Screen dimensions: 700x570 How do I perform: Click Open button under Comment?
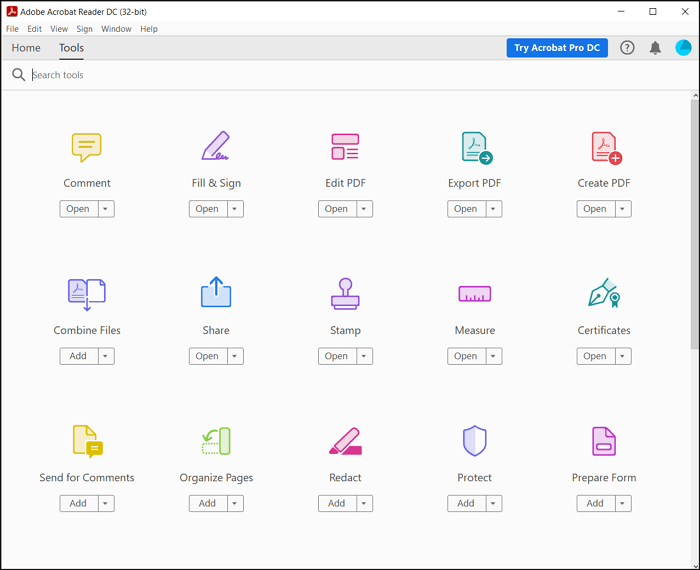click(79, 209)
